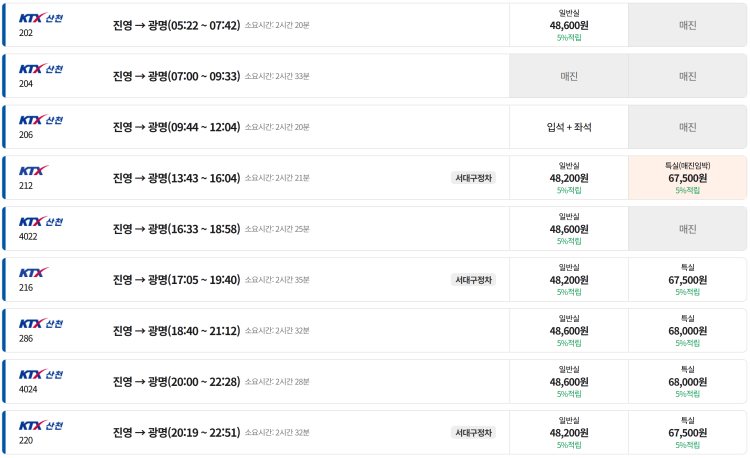
Task: Click the KTX logo for train 216
Action: [x=34, y=272]
